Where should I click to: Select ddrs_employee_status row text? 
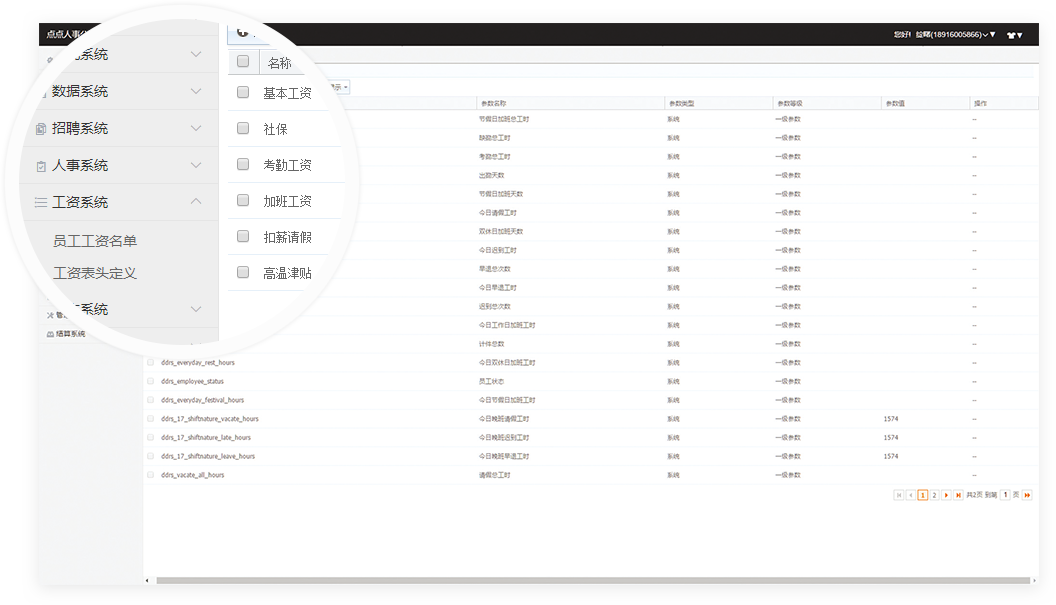click(x=192, y=381)
